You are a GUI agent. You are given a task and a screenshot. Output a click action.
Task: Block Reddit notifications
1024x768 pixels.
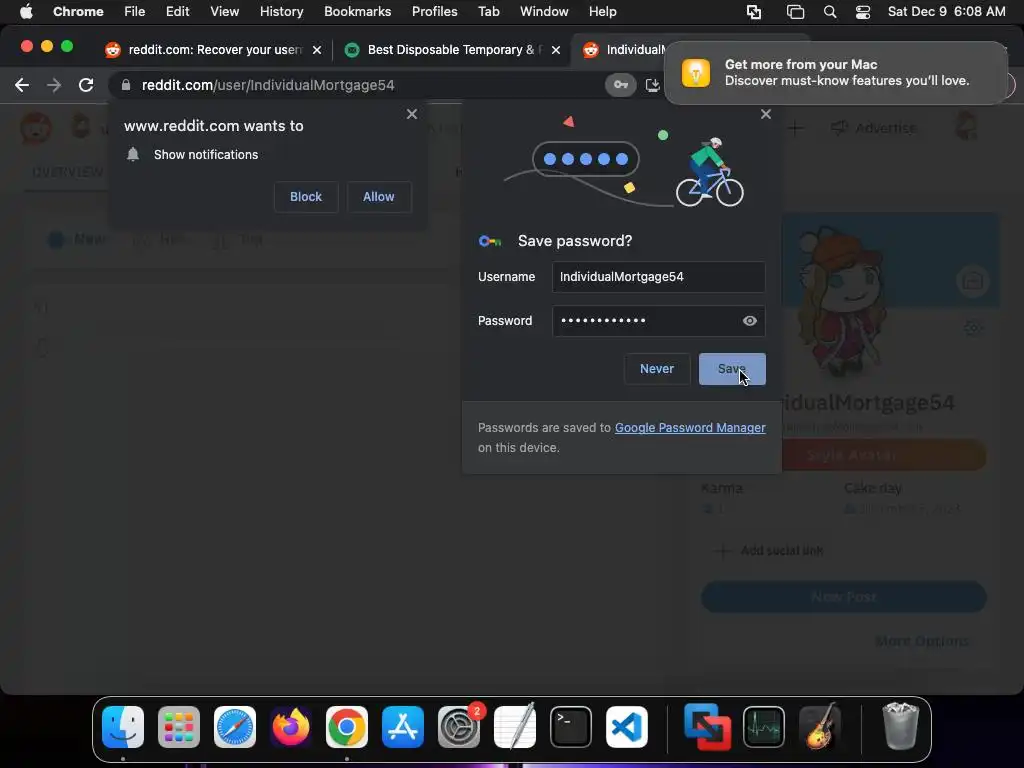click(x=306, y=197)
